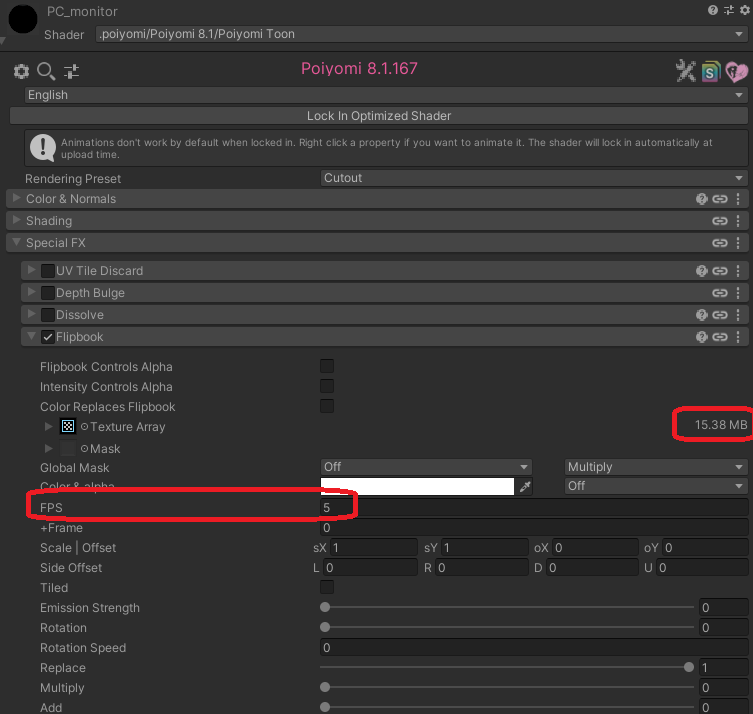Collapse the Flipbook section
This screenshot has height=714, width=753.
pos(31,336)
